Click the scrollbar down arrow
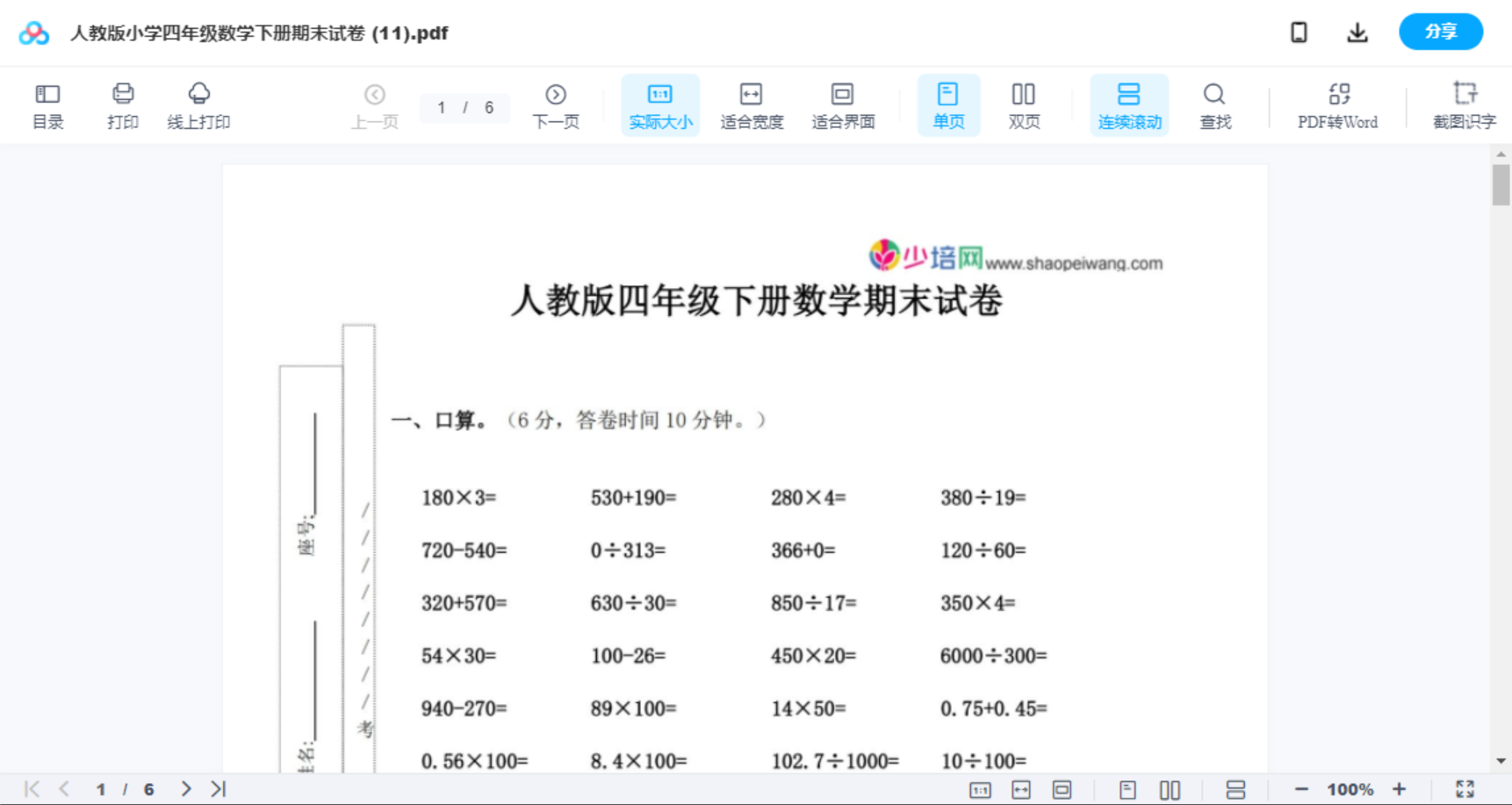The image size is (1512, 805). coord(1500,762)
